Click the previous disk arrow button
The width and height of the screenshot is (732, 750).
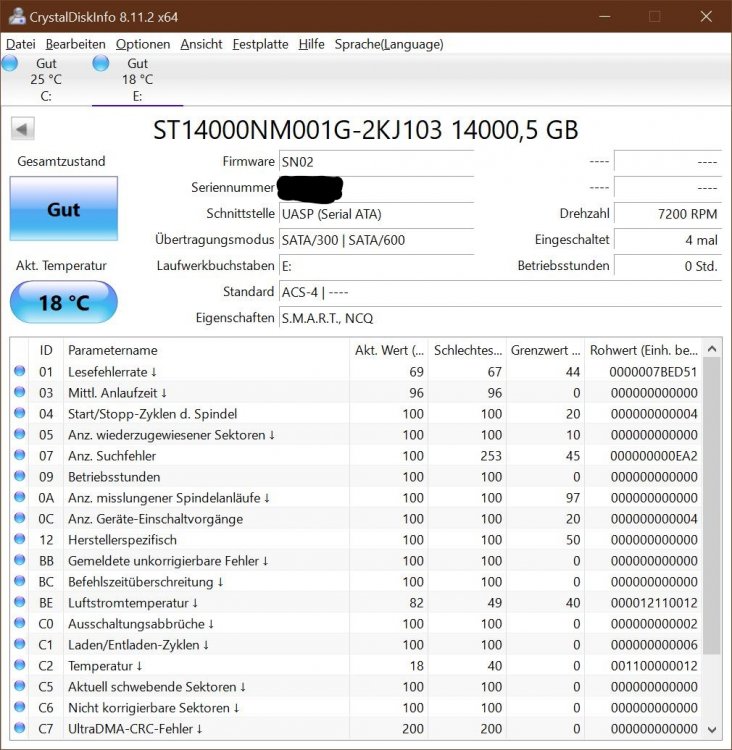(22, 129)
